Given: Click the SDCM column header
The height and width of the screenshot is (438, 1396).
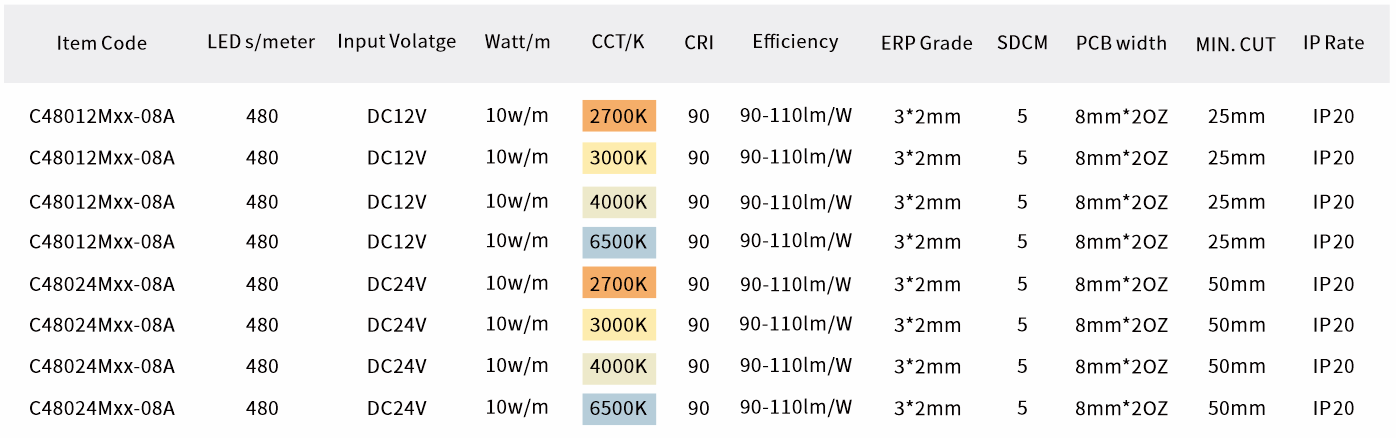Looking at the screenshot, I should coord(1022,43).
